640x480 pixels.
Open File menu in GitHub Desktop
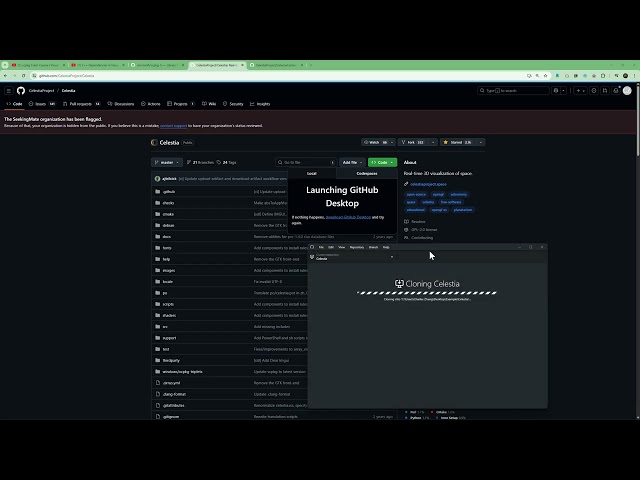(x=321, y=247)
